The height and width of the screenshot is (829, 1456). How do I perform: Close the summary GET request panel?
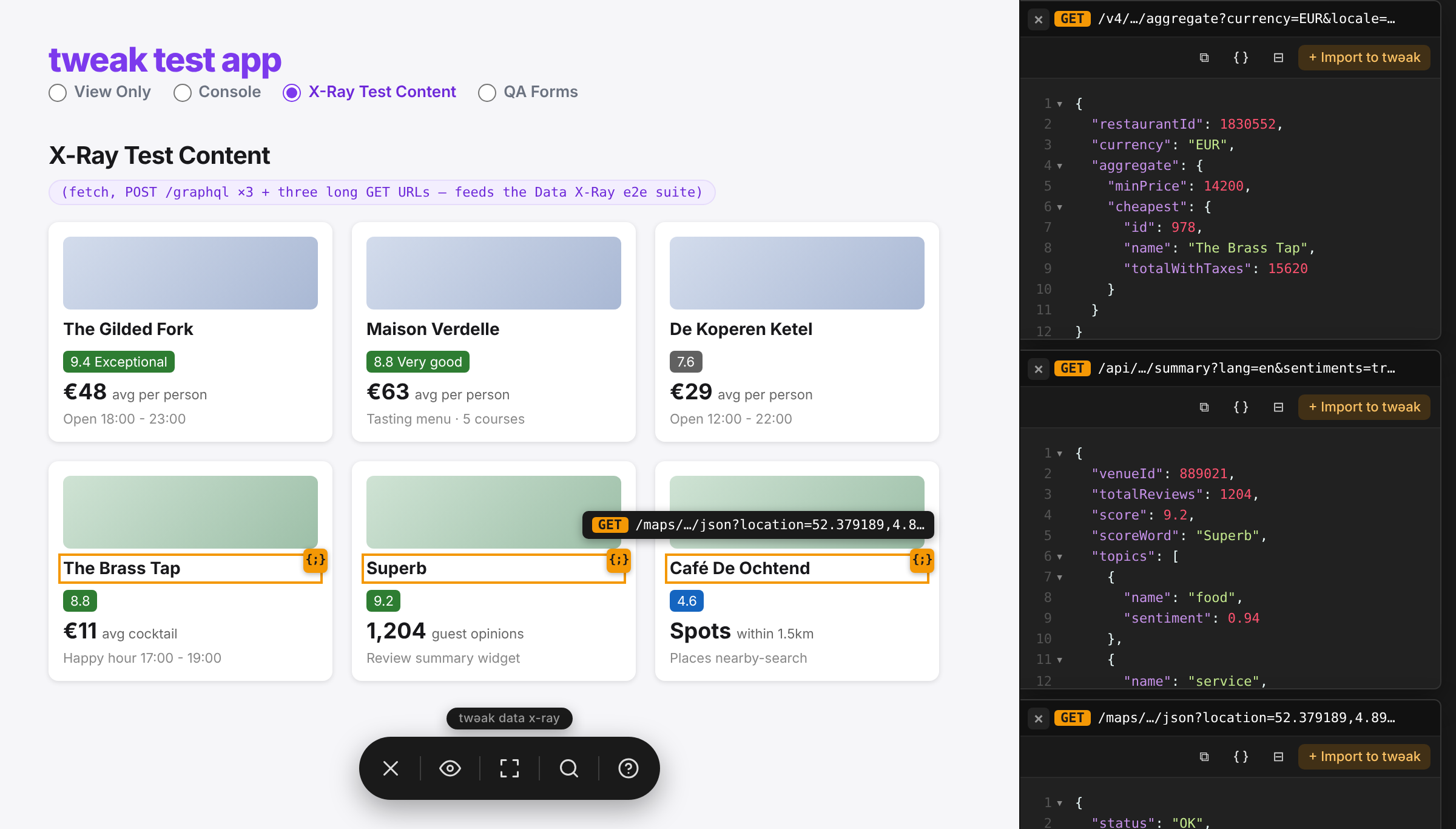pos(1039,369)
